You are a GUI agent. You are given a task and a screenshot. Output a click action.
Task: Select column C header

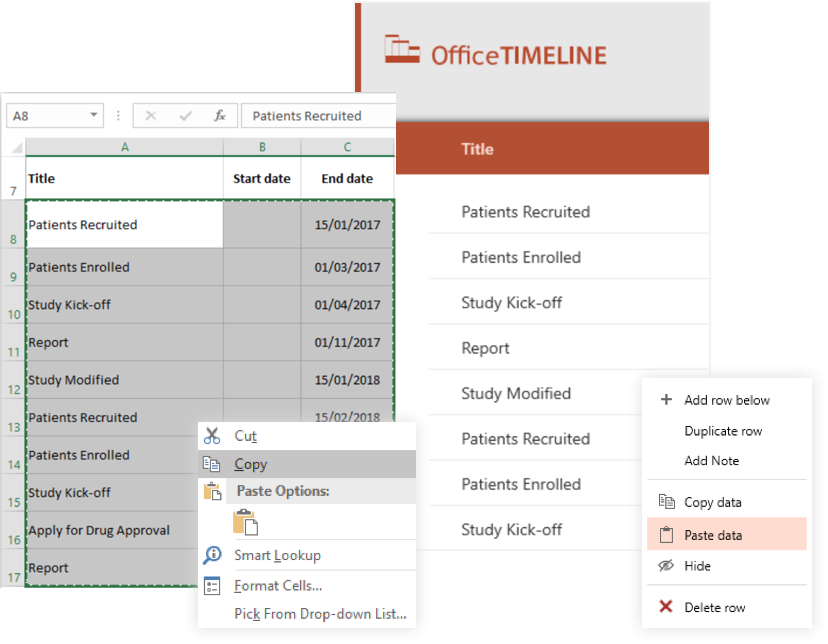(347, 147)
